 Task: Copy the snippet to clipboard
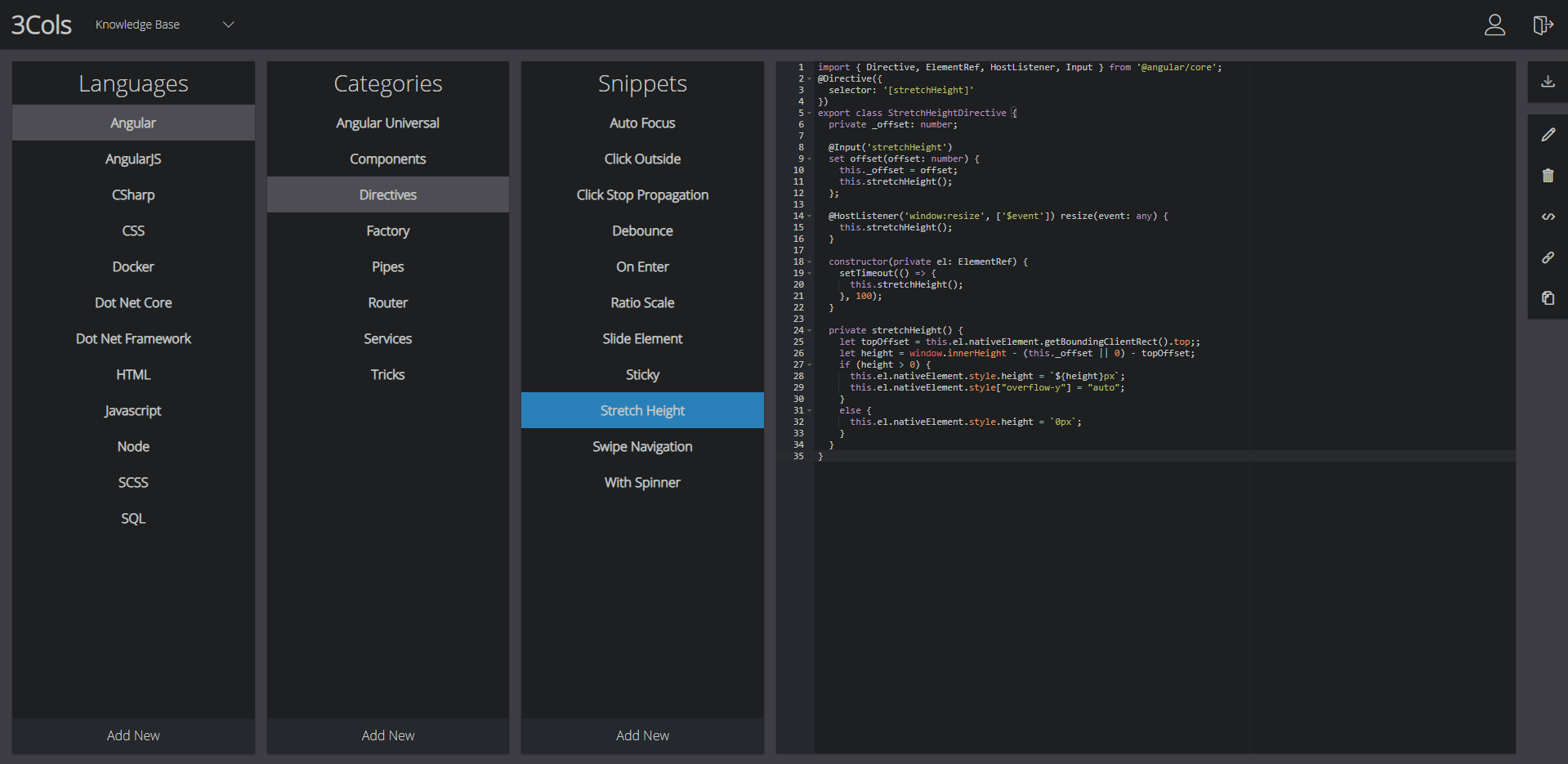(x=1547, y=298)
